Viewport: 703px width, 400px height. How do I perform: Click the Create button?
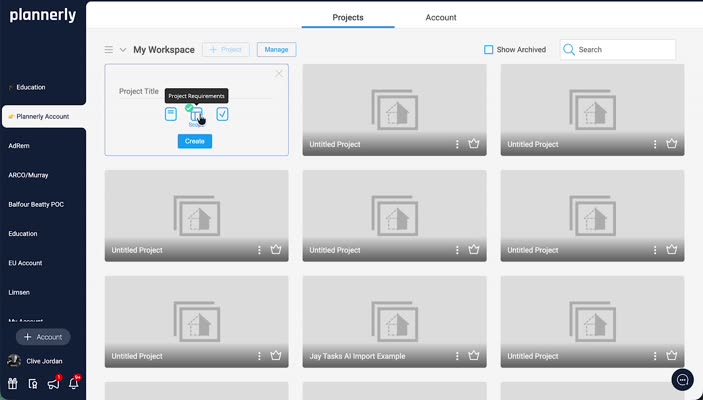(195, 141)
